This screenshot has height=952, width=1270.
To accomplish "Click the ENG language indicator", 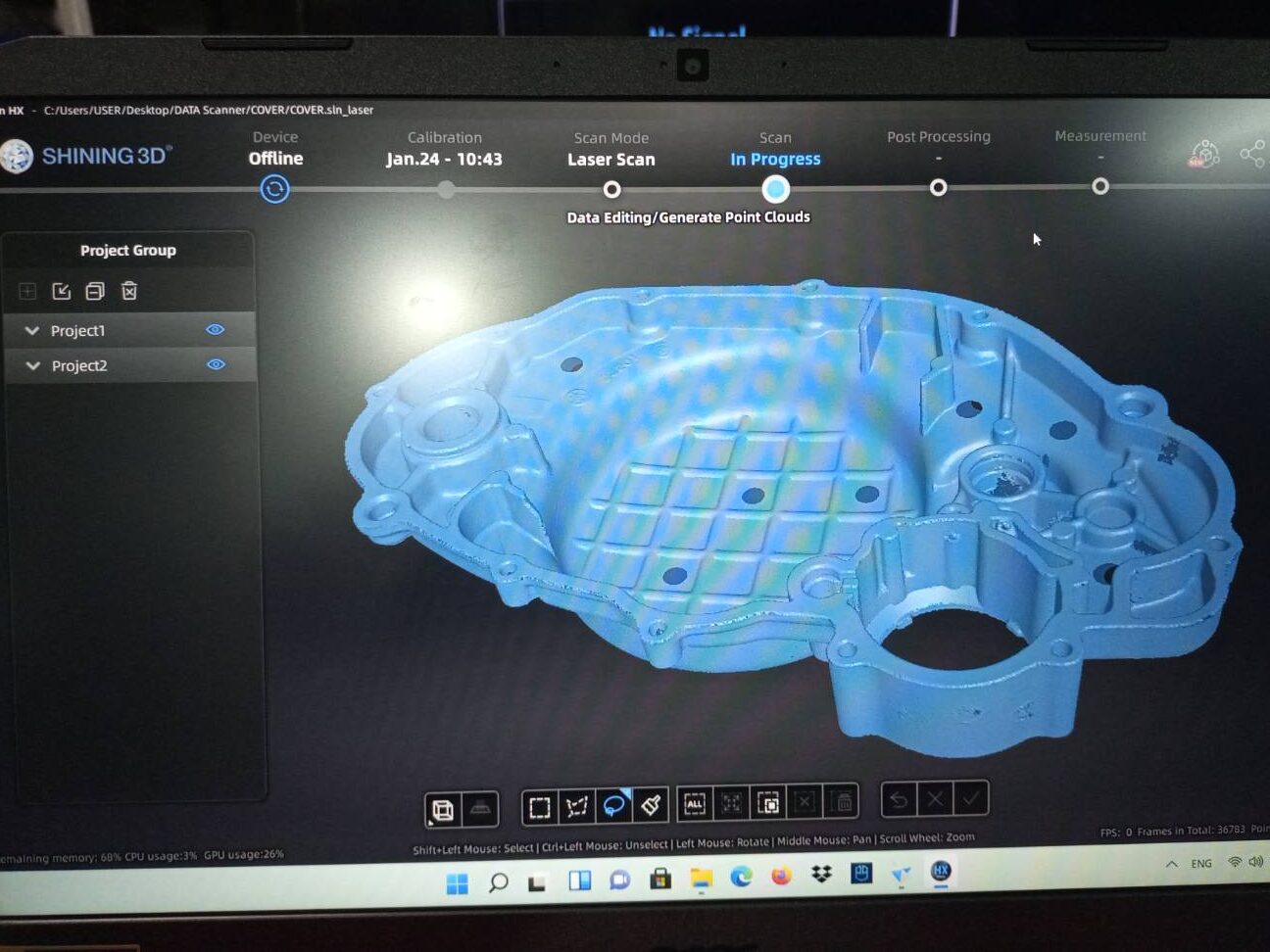I will click(x=1201, y=864).
